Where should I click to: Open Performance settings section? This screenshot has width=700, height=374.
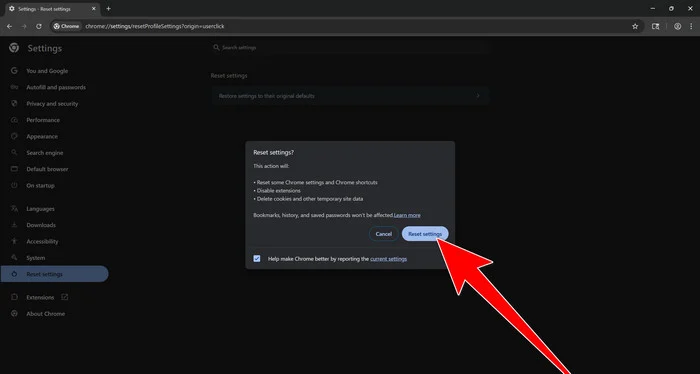43,120
